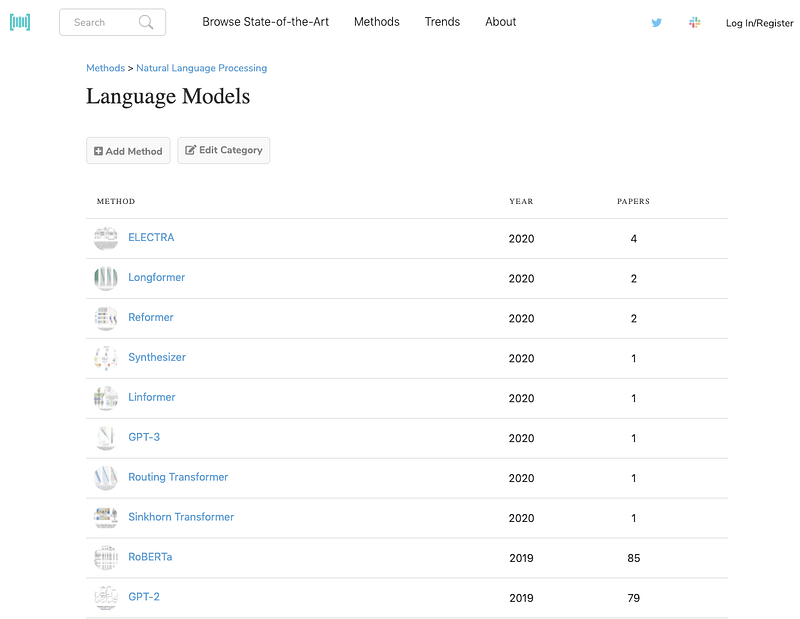
Task: Open the Methods navigation item
Action: coord(376,22)
